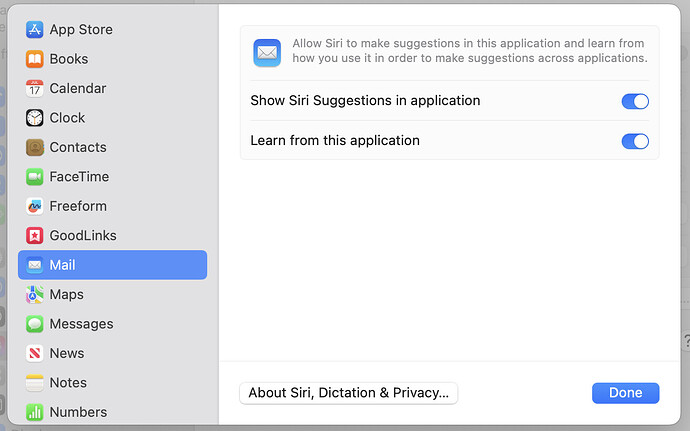Open About Siri, Dictation & Privacy
Viewport: 690px width, 431px height.
click(349, 393)
